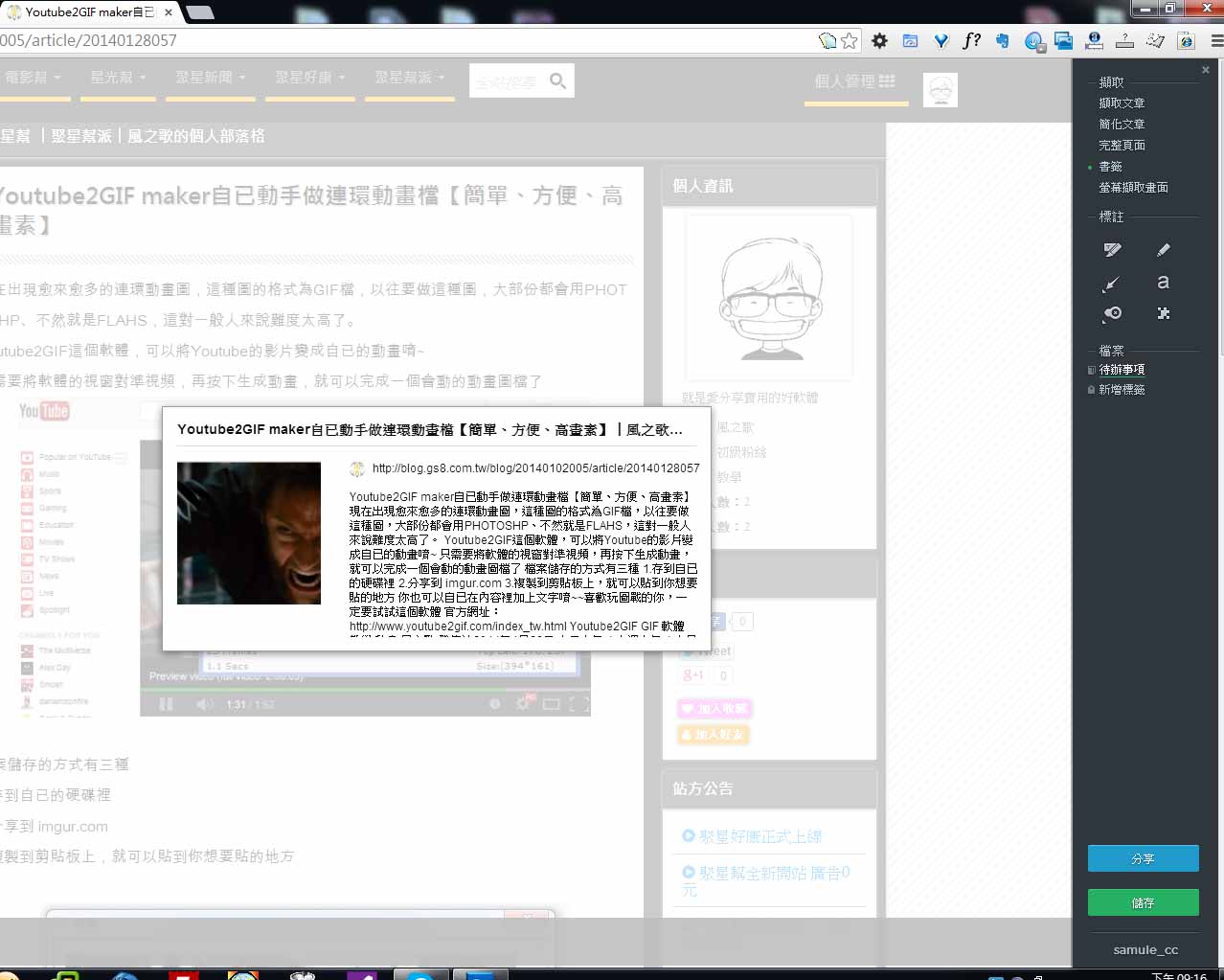The width and height of the screenshot is (1224, 980).
Task: Select the marker pen annotation tool
Action: point(1164,250)
